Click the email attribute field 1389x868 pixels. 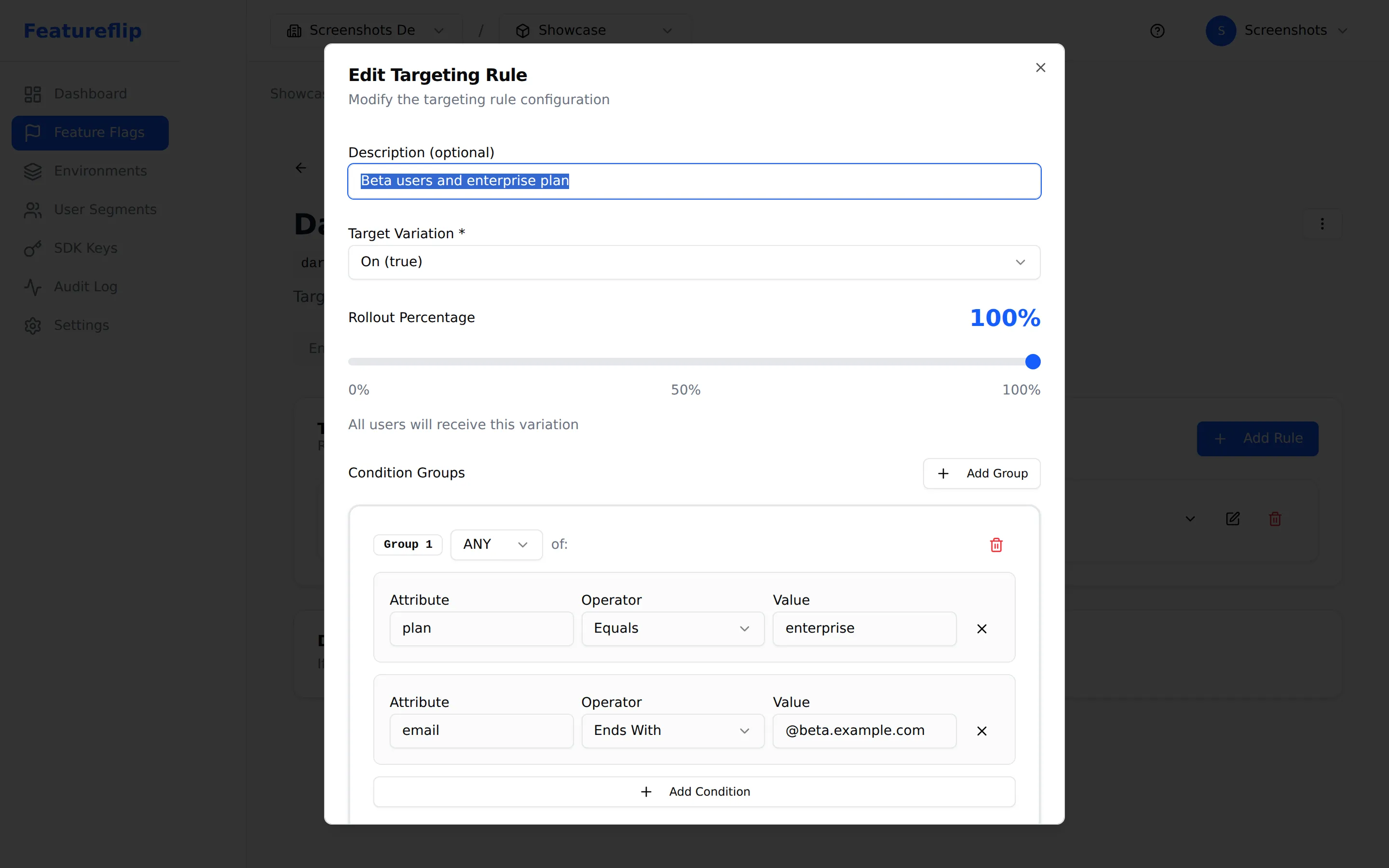tap(481, 731)
